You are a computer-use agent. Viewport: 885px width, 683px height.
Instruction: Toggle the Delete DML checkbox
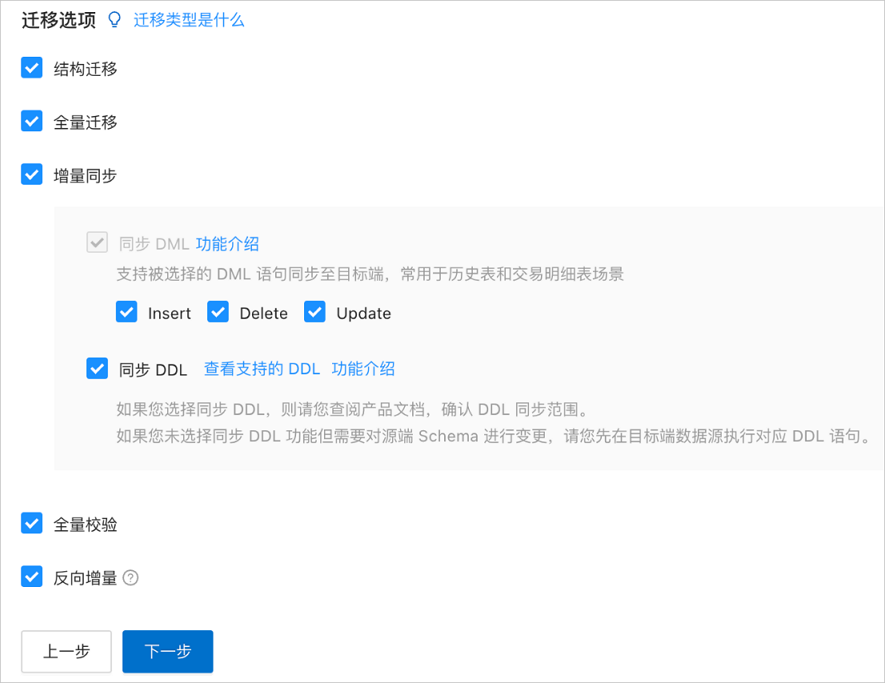[218, 312]
